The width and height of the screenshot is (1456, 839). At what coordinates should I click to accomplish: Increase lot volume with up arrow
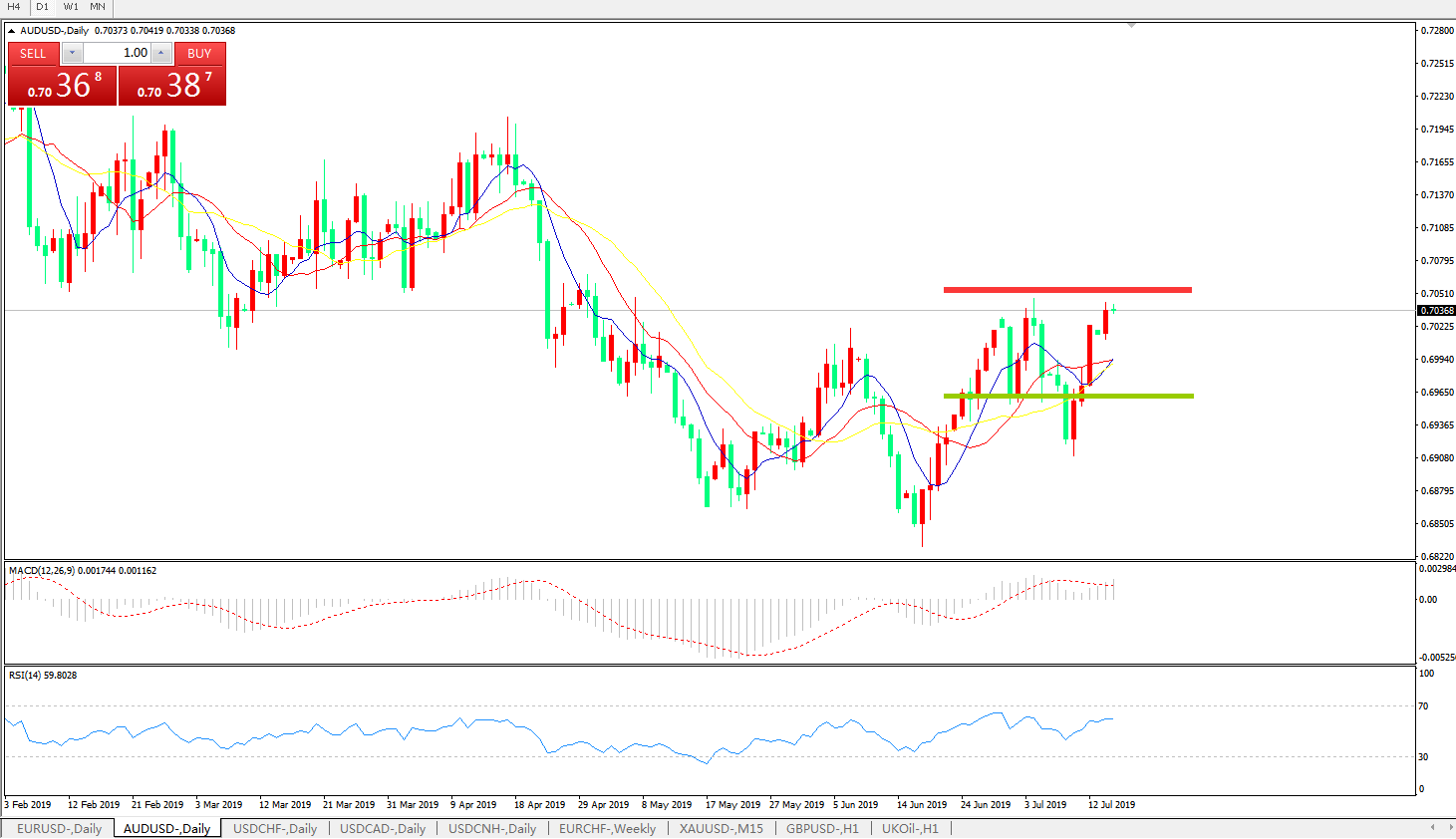click(x=161, y=53)
